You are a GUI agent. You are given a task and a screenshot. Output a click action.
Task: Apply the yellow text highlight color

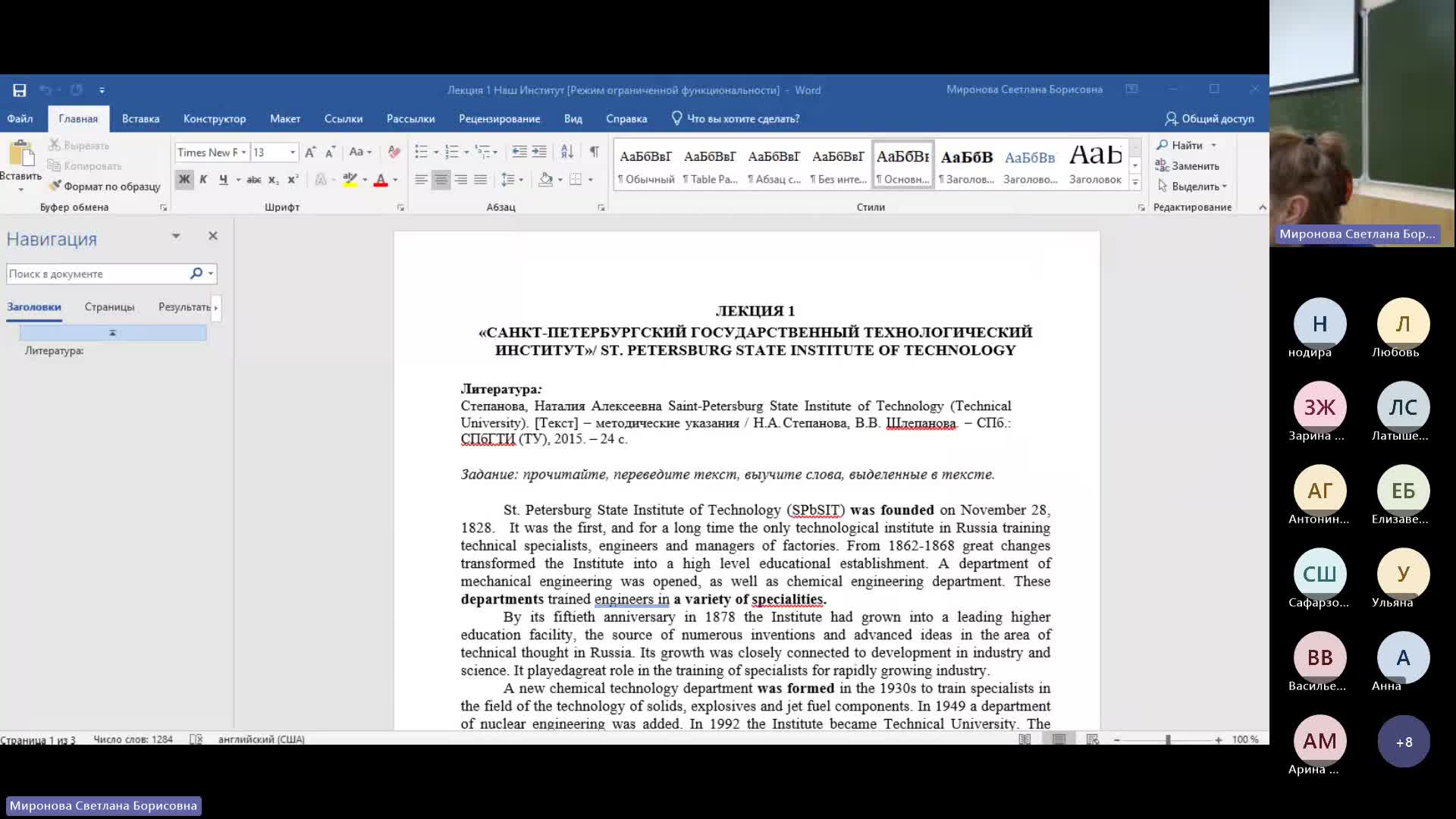[x=350, y=180]
